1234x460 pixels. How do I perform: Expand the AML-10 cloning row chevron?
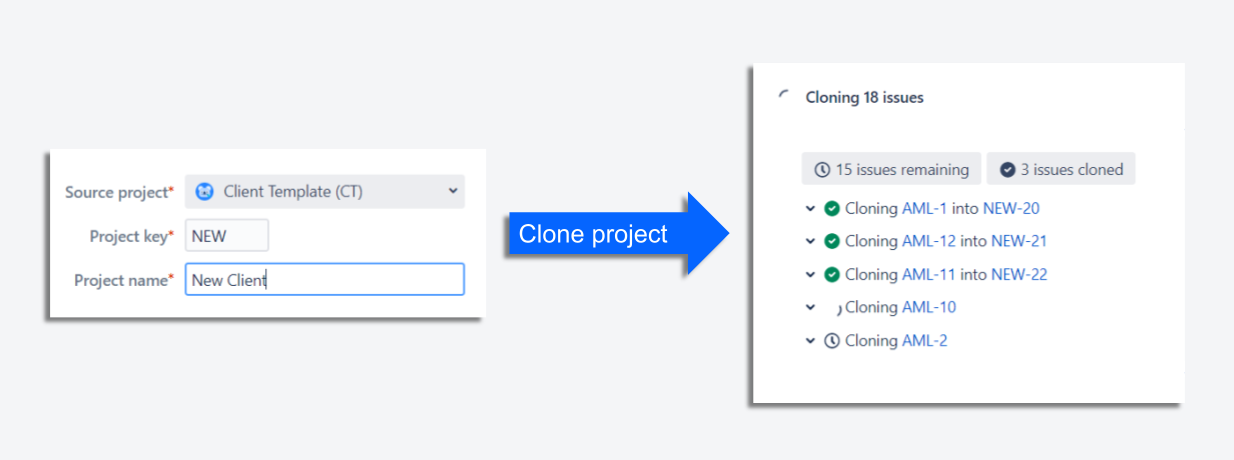point(810,308)
